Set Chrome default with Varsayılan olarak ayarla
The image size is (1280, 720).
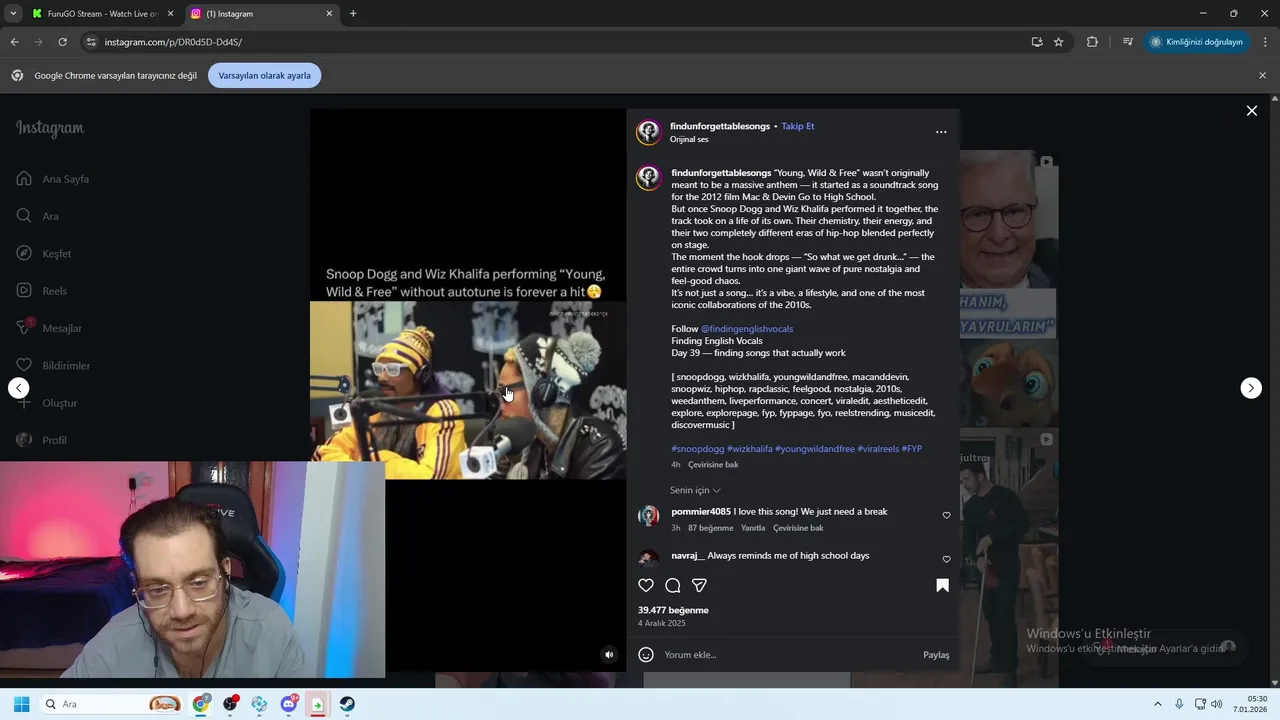tap(265, 75)
